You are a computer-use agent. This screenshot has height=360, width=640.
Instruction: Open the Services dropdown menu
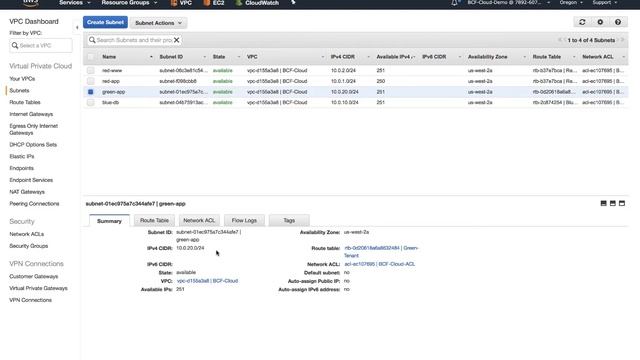point(75,3)
